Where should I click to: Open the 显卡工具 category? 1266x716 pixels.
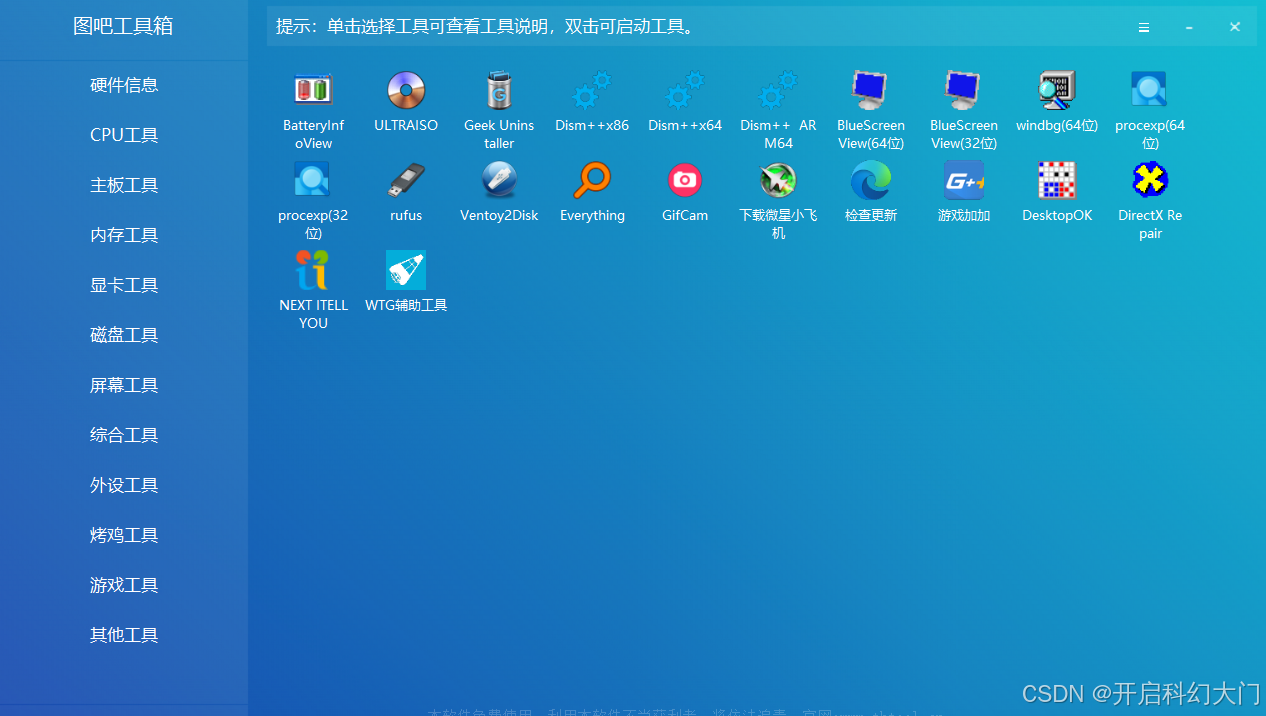coord(124,285)
